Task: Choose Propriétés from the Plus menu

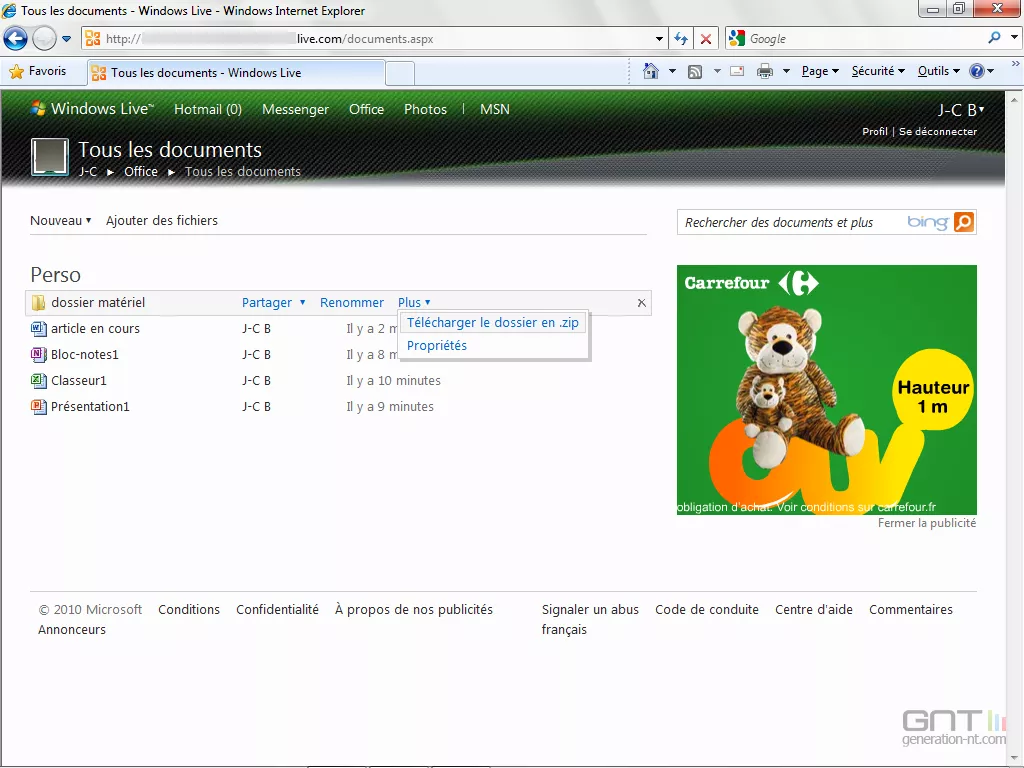Action: [436, 345]
